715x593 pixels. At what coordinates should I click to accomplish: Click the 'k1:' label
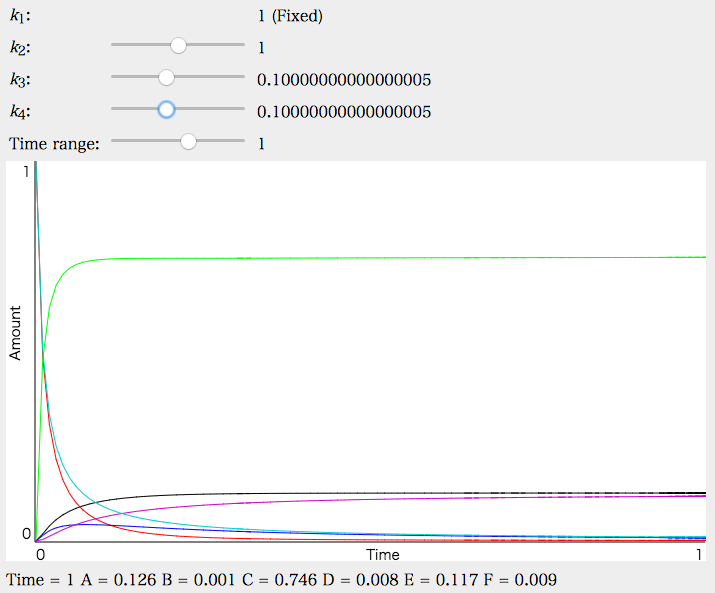20,16
